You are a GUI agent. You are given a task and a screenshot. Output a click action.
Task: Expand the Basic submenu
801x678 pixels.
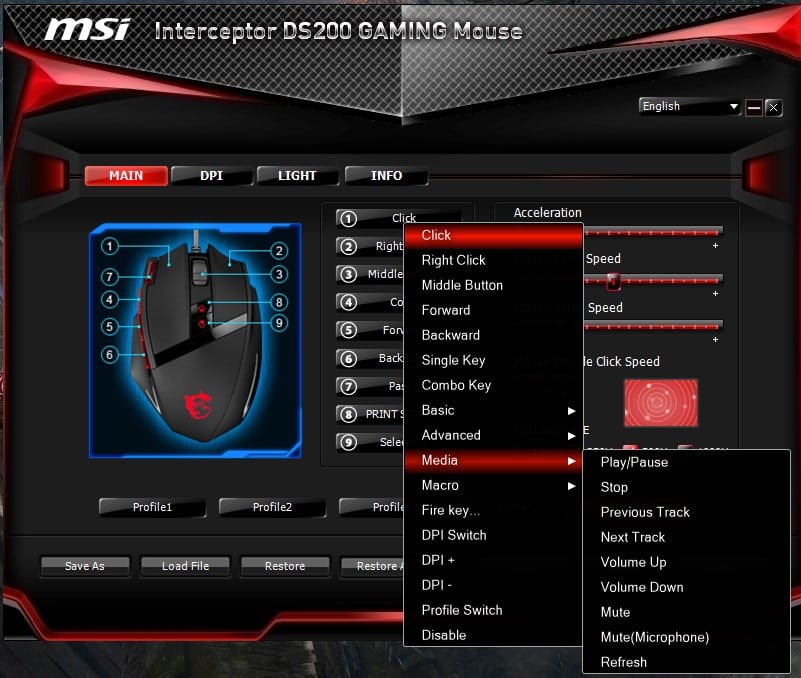[493, 410]
